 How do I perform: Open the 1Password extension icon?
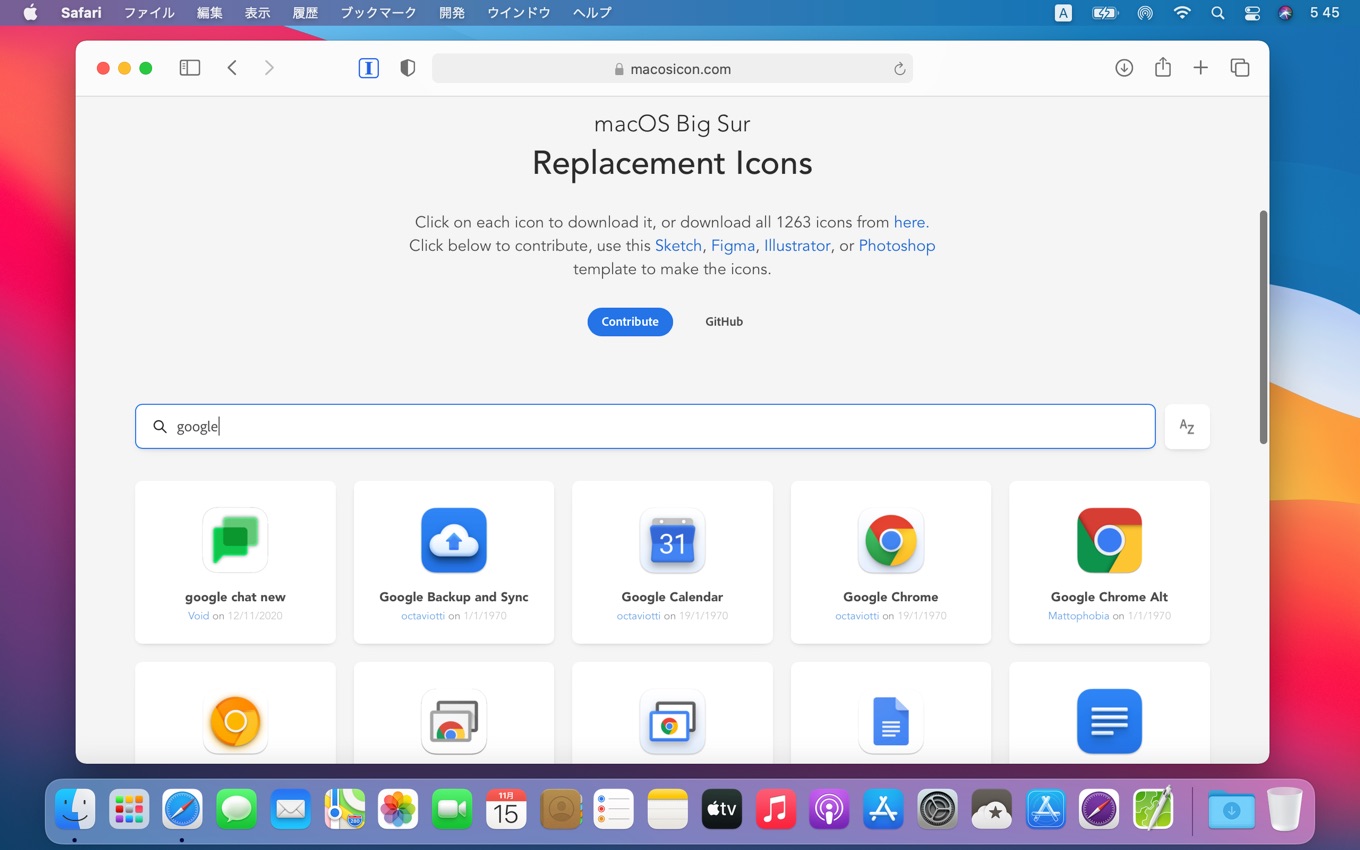coord(369,68)
